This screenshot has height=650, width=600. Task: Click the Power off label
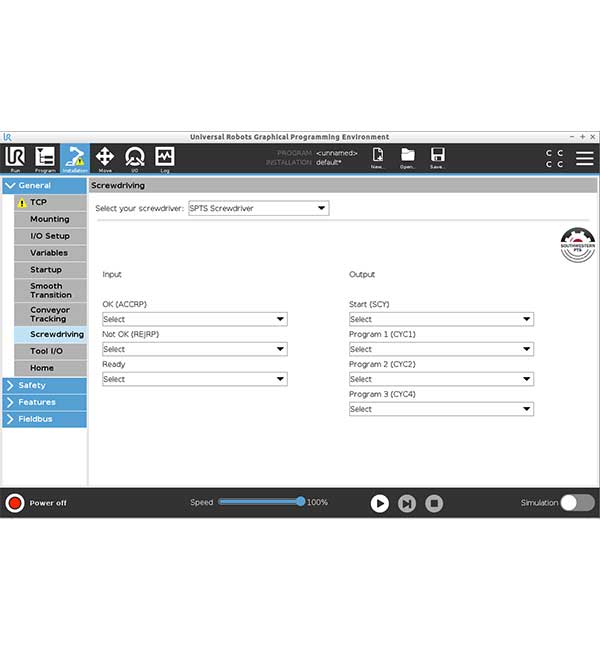48,503
